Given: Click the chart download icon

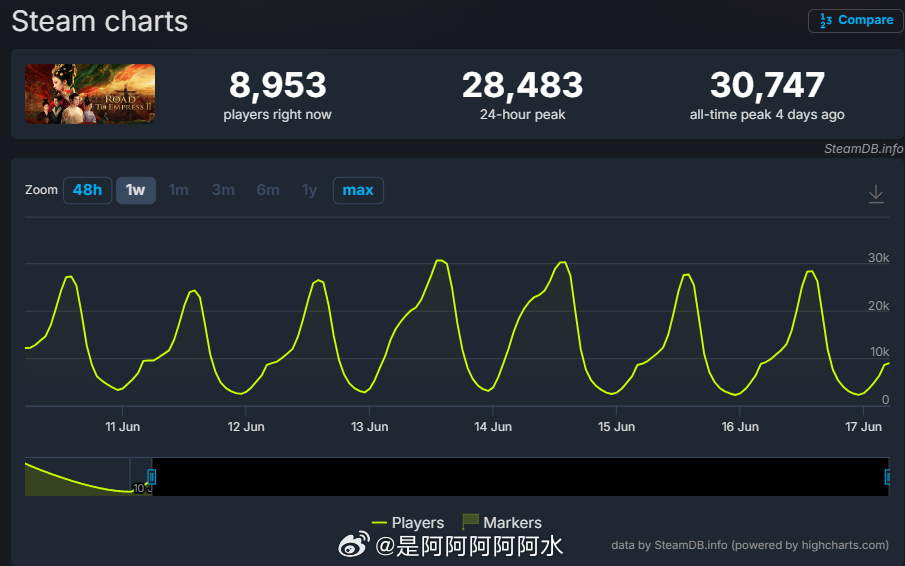Looking at the screenshot, I should tap(876, 194).
